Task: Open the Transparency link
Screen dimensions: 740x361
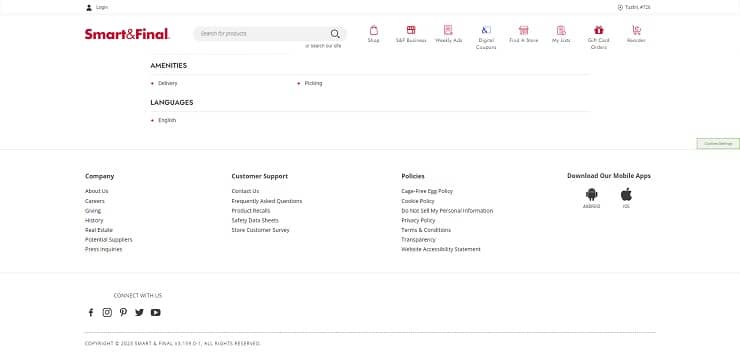Action: (419, 240)
